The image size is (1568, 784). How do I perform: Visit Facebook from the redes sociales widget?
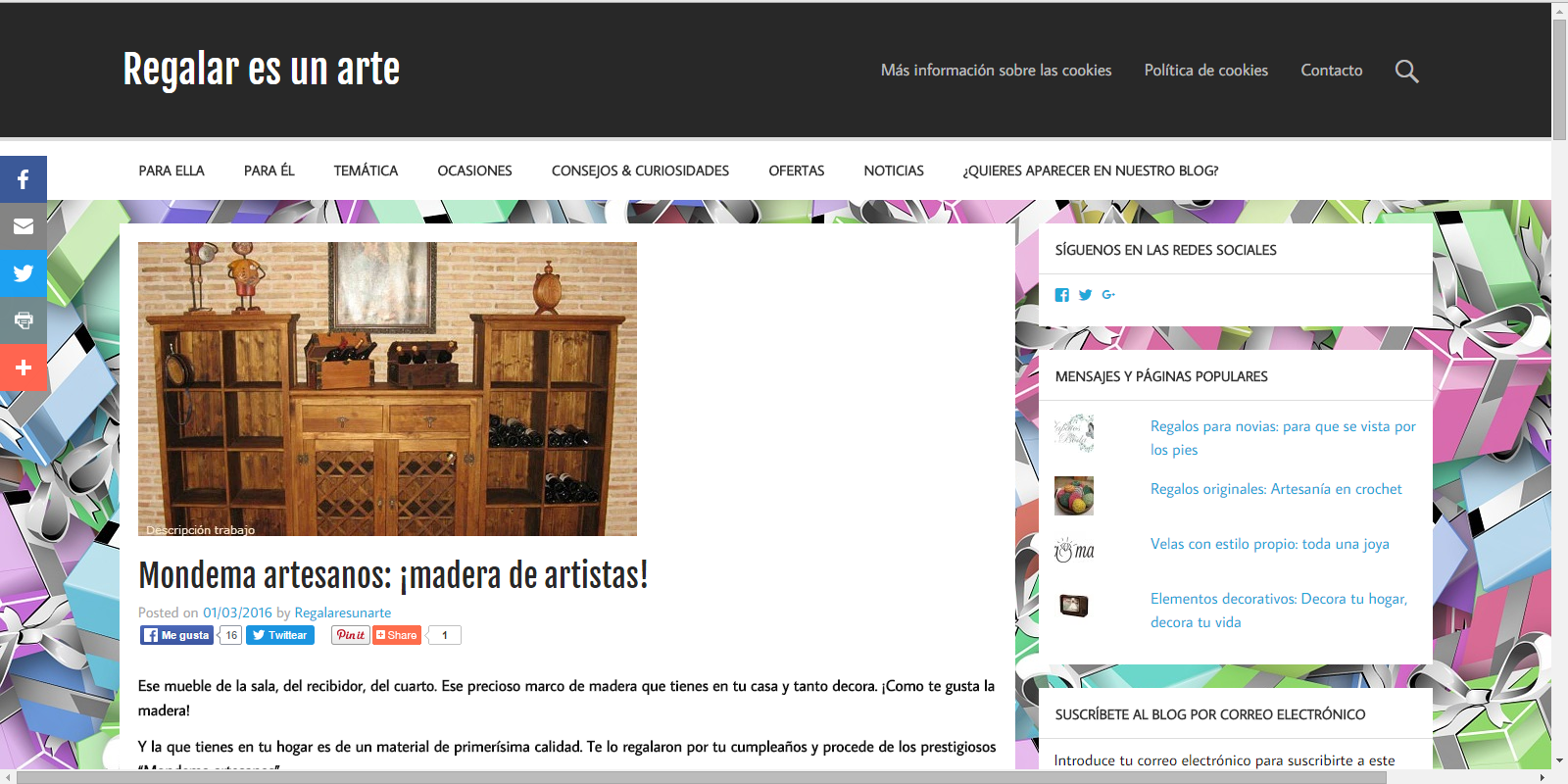1061,295
